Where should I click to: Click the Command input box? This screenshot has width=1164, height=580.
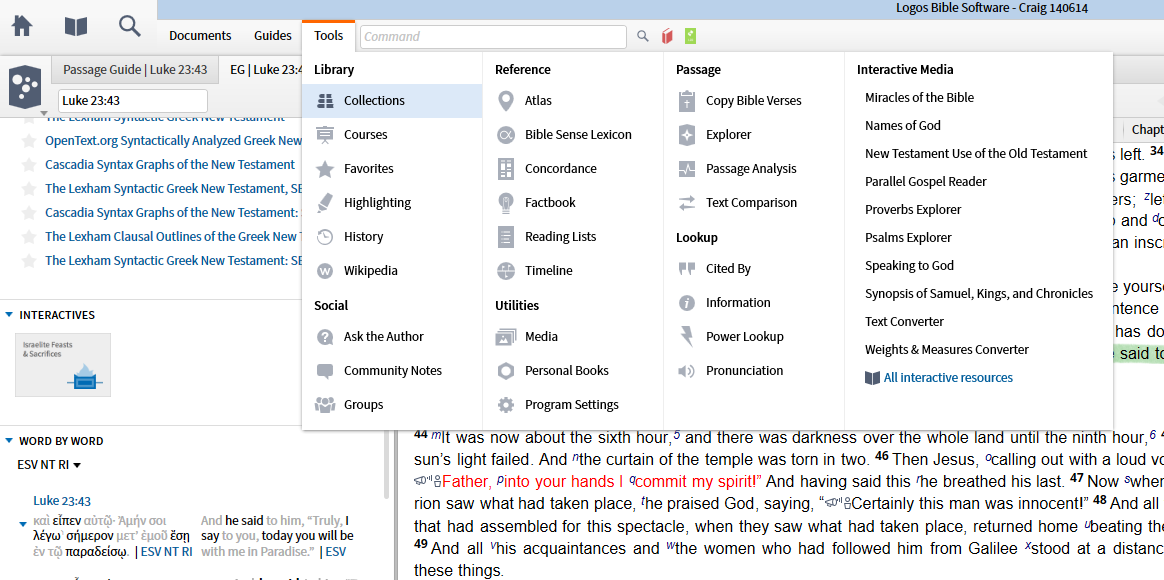[493, 36]
